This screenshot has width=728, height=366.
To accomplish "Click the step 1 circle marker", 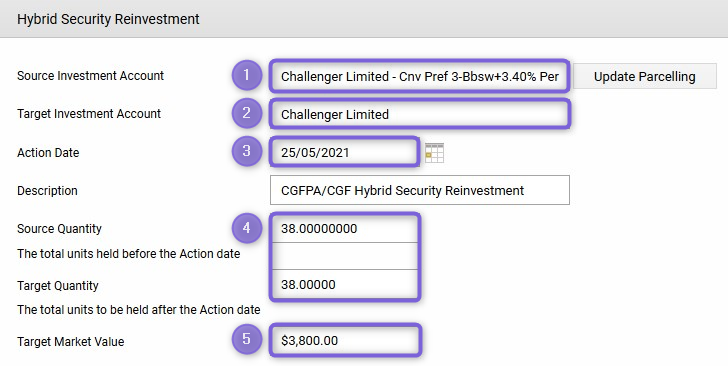I will [x=247, y=75].
